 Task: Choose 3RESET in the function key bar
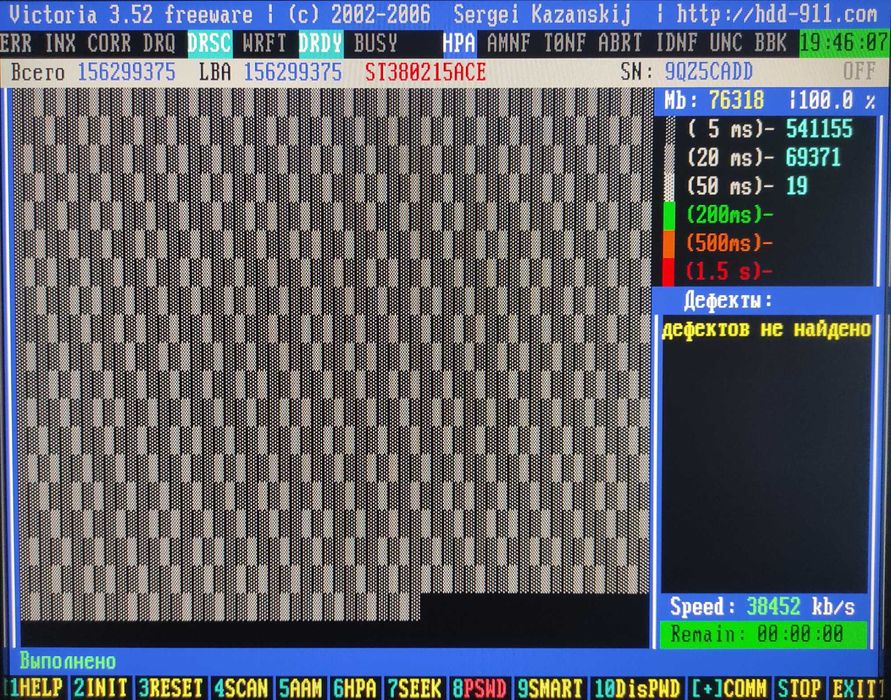tap(171, 688)
